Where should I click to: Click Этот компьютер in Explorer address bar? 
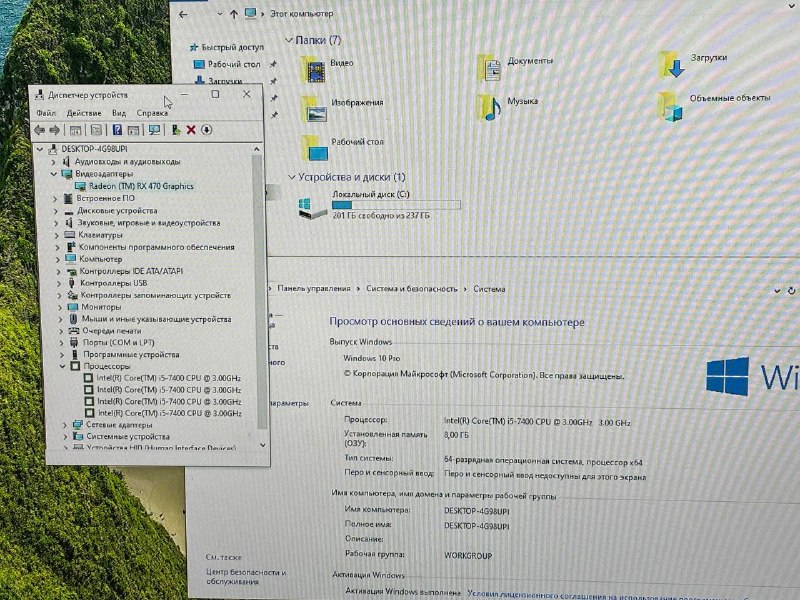[302, 14]
